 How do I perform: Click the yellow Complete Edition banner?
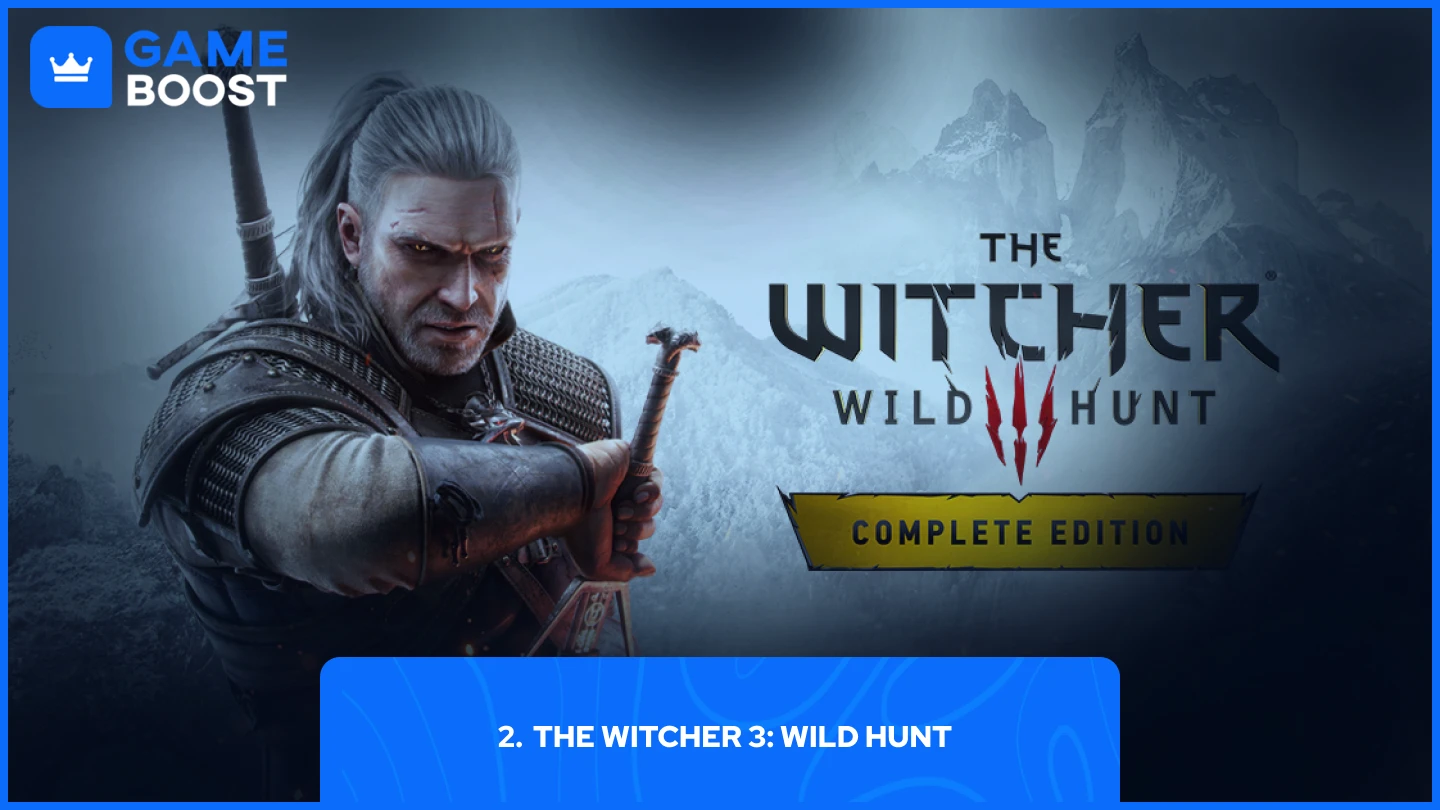pyautogui.click(x=1018, y=530)
